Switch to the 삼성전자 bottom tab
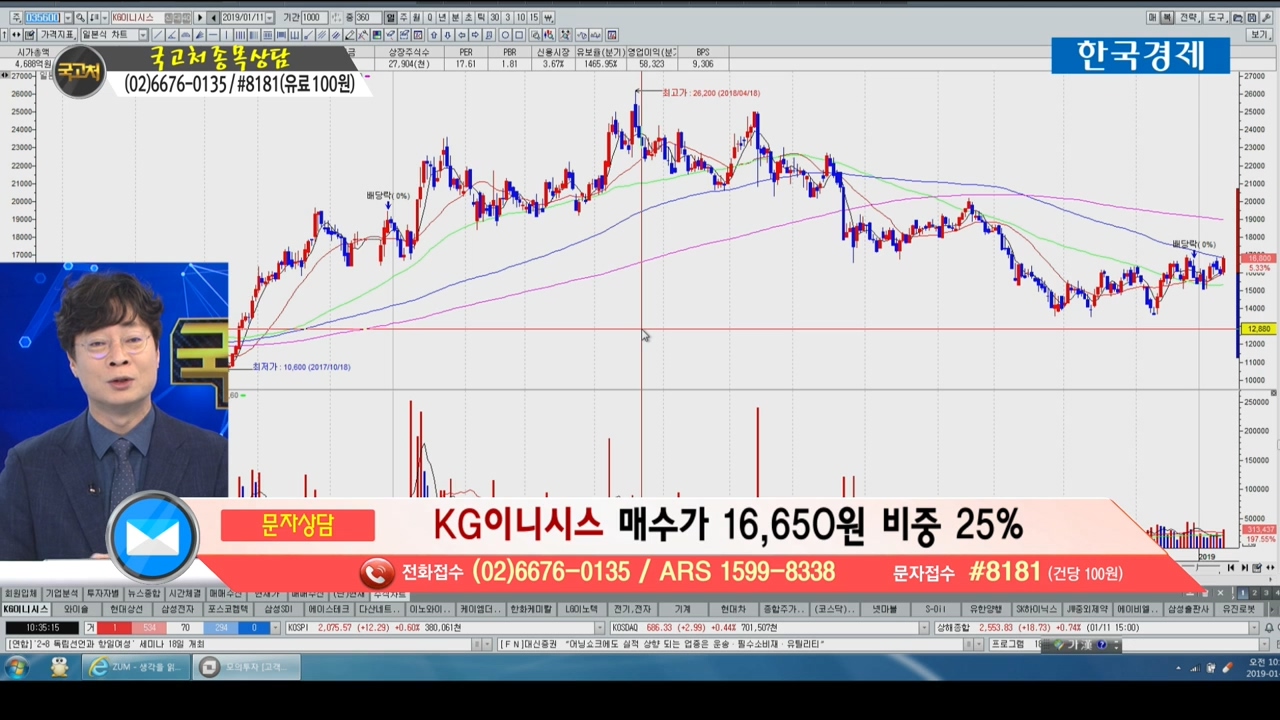The height and width of the screenshot is (720, 1280). click(x=180, y=609)
